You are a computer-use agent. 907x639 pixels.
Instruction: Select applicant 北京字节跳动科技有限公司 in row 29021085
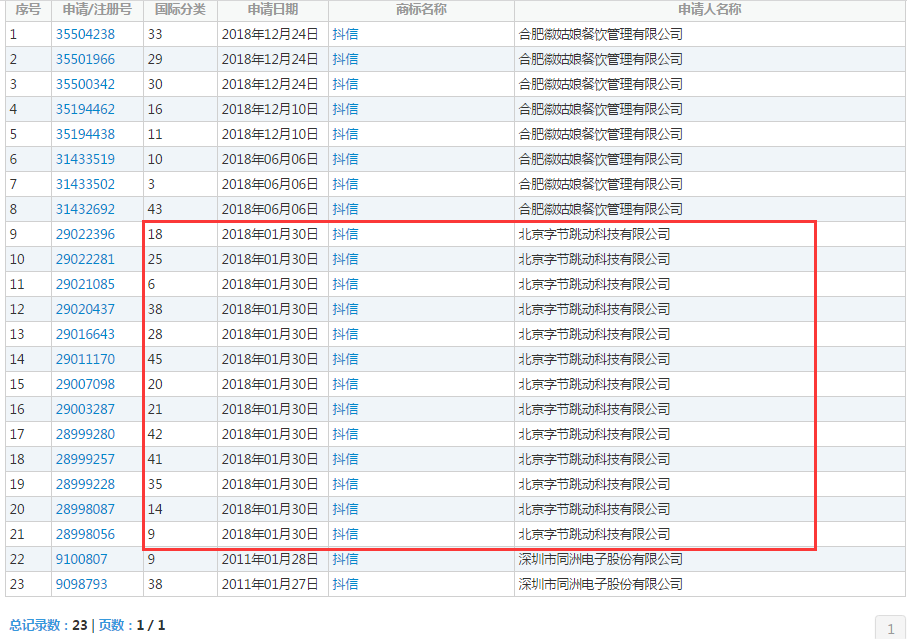tap(594, 284)
